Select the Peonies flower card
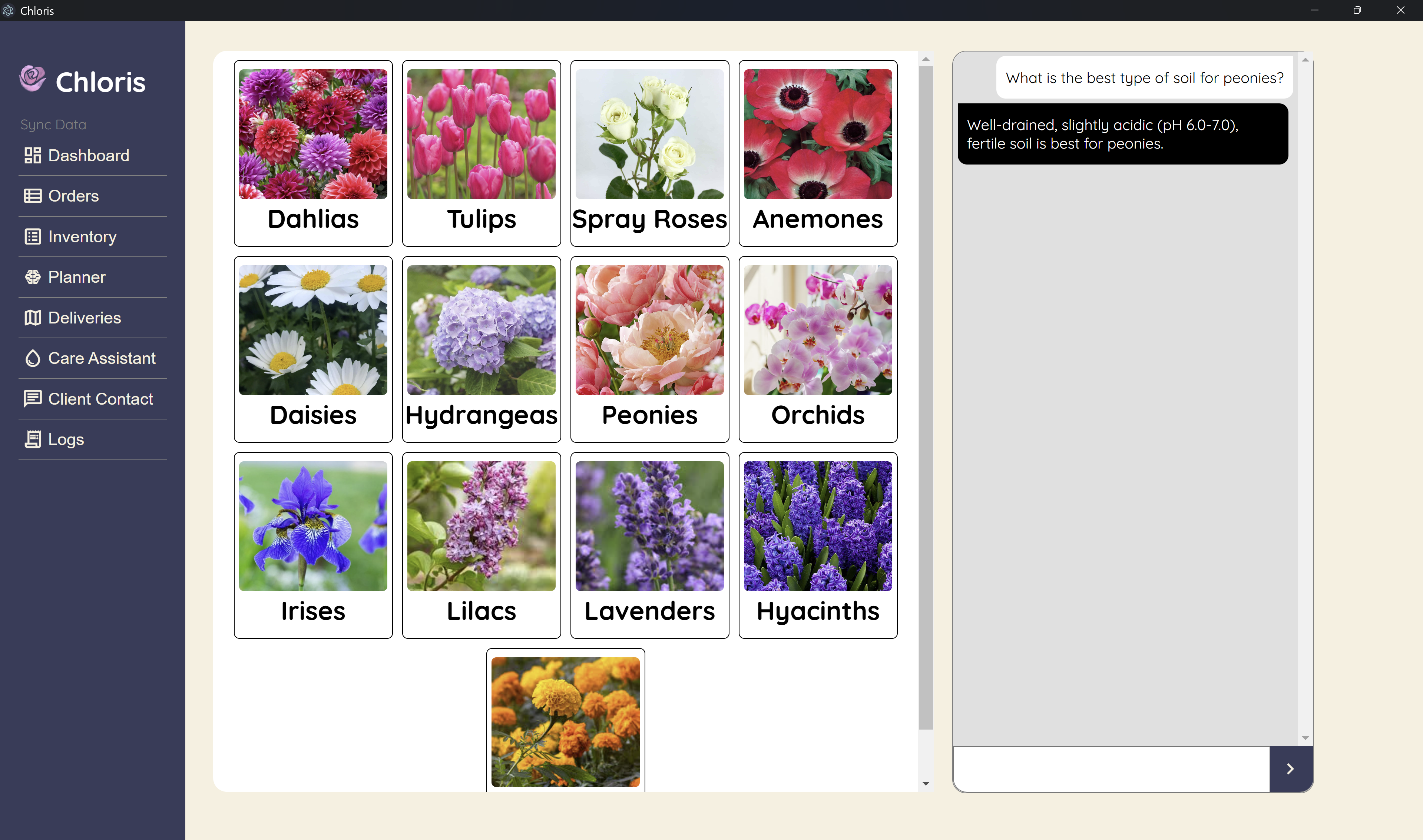Screen dimensions: 1423x840 coord(649,349)
